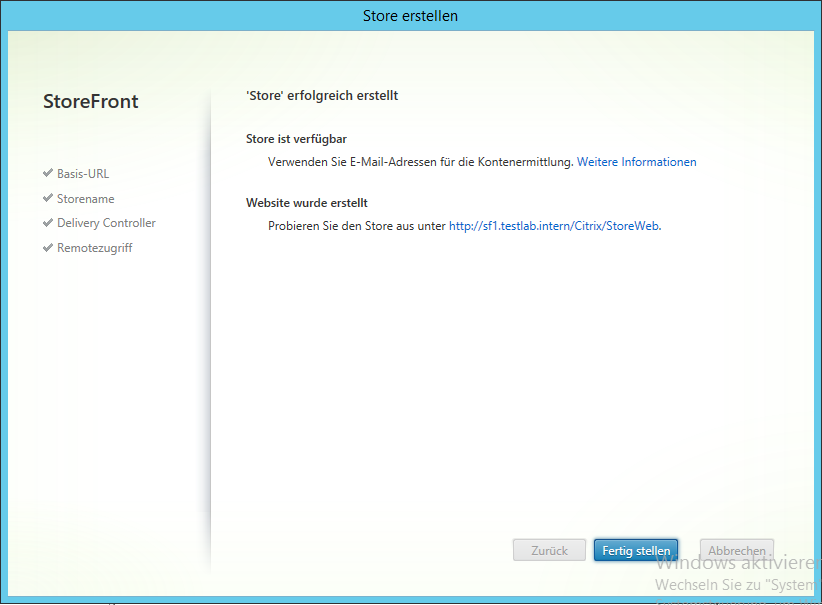Click the Website wurde erstellt heading
The width and height of the screenshot is (822, 605).
click(307, 203)
